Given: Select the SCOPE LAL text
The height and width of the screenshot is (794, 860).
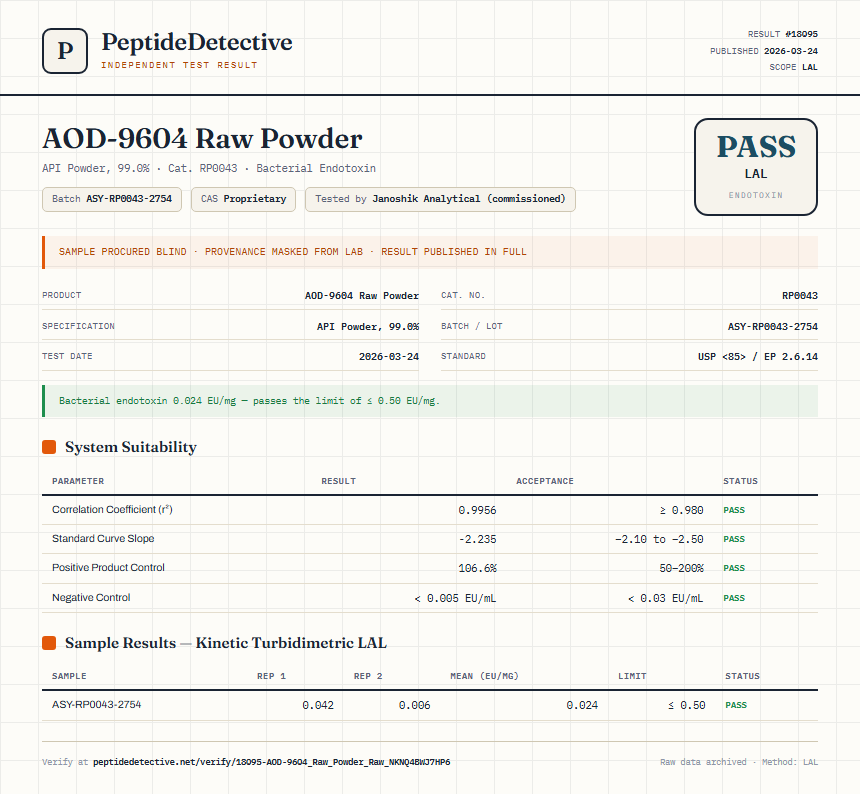Looking at the screenshot, I should [793, 67].
